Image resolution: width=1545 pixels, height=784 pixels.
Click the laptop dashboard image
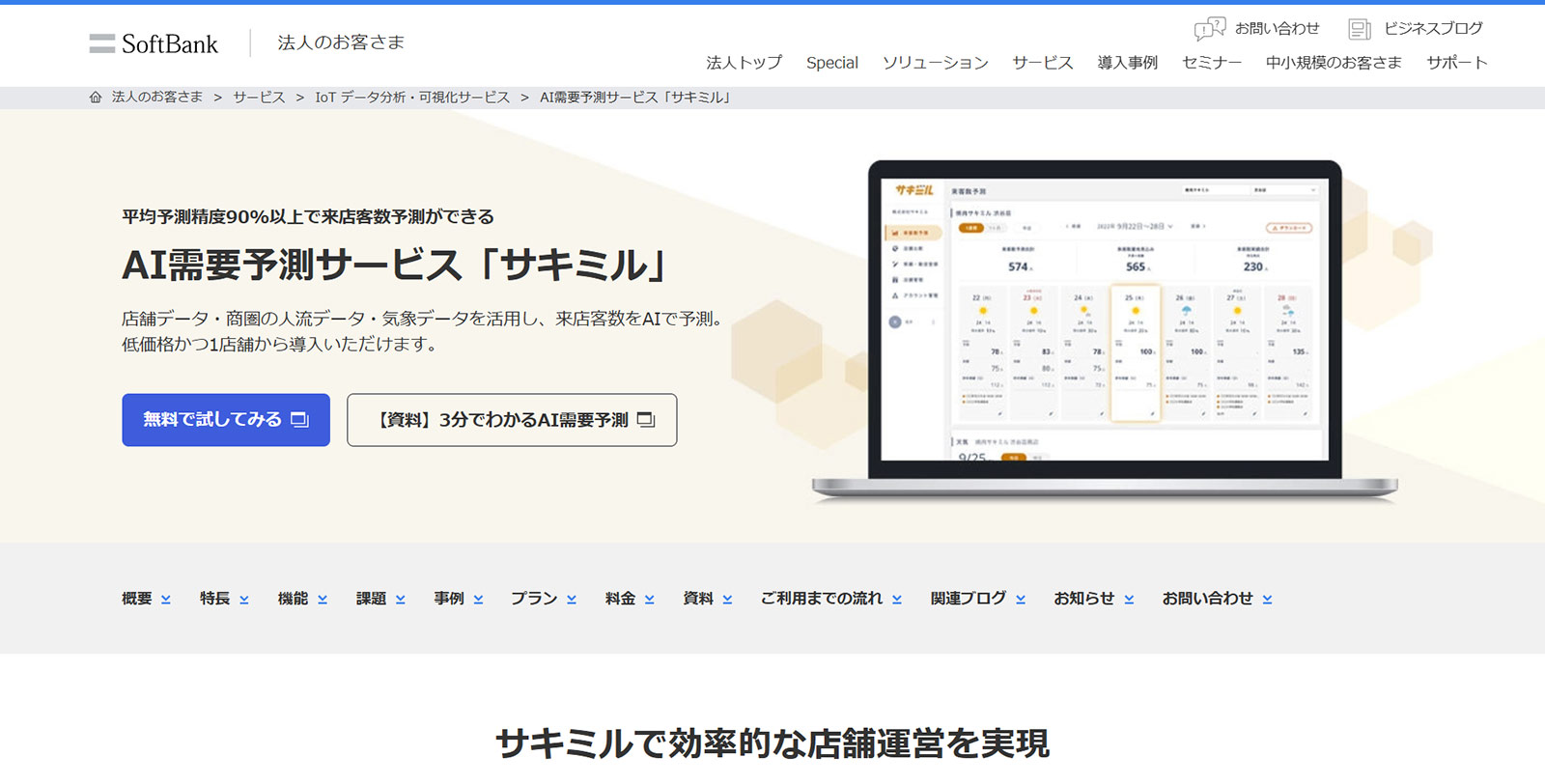(x=1105, y=332)
